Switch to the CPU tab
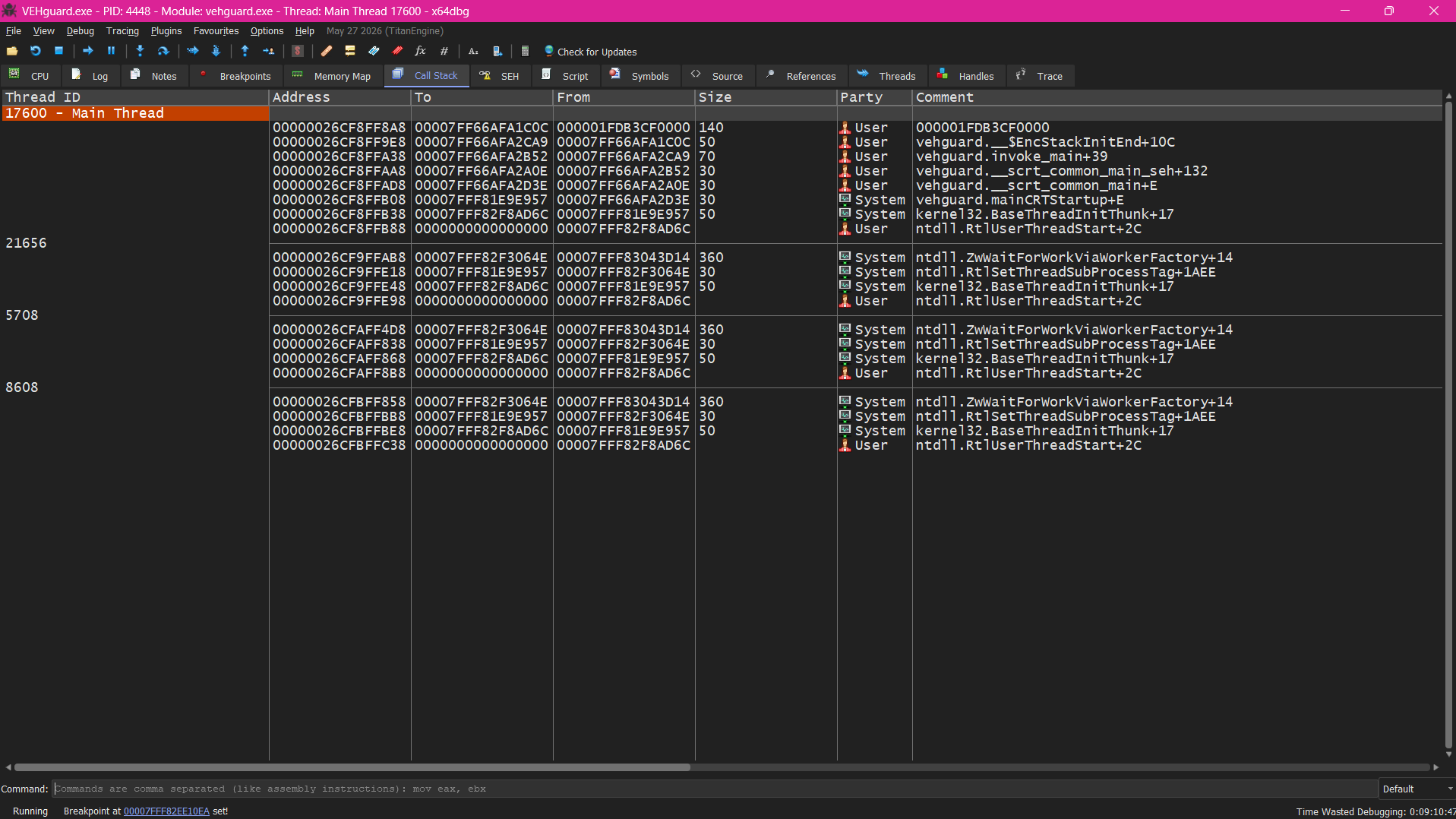Viewport: 1456px width, 819px height. coord(30,76)
